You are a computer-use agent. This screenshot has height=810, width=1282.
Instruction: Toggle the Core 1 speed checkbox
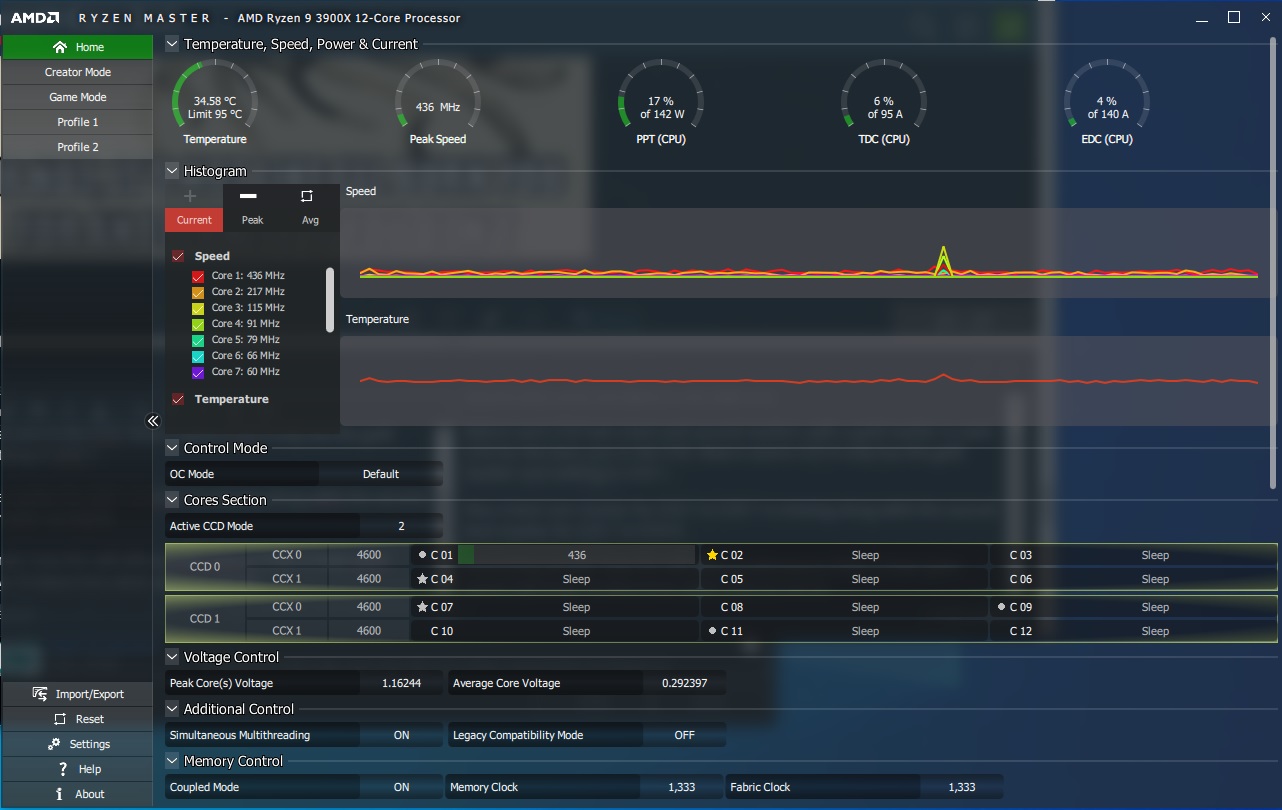click(198, 276)
